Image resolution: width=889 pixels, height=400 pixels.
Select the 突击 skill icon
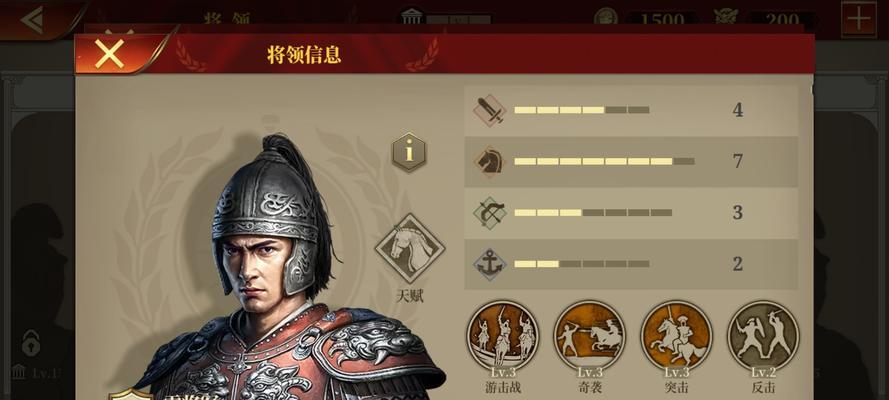(676, 335)
